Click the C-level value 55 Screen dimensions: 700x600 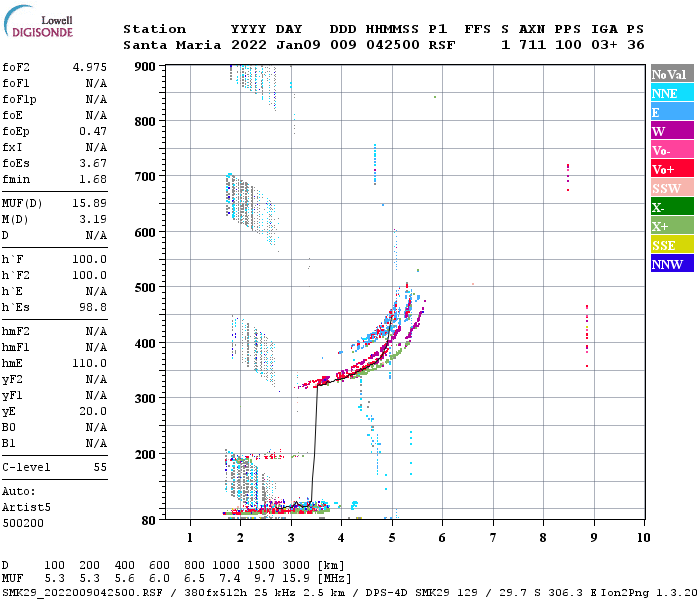pos(100,467)
